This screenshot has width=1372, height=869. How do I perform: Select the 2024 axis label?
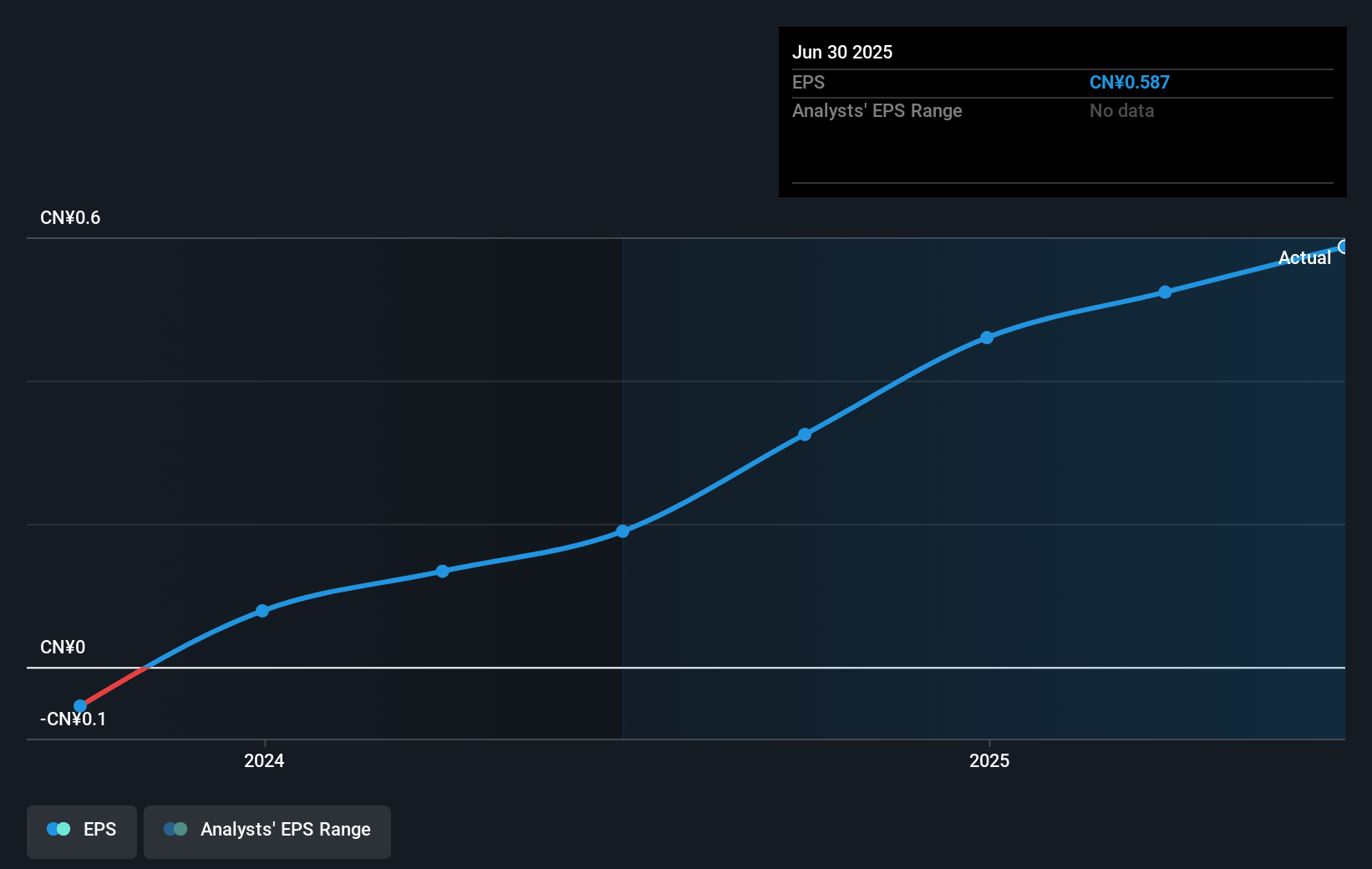point(262,760)
